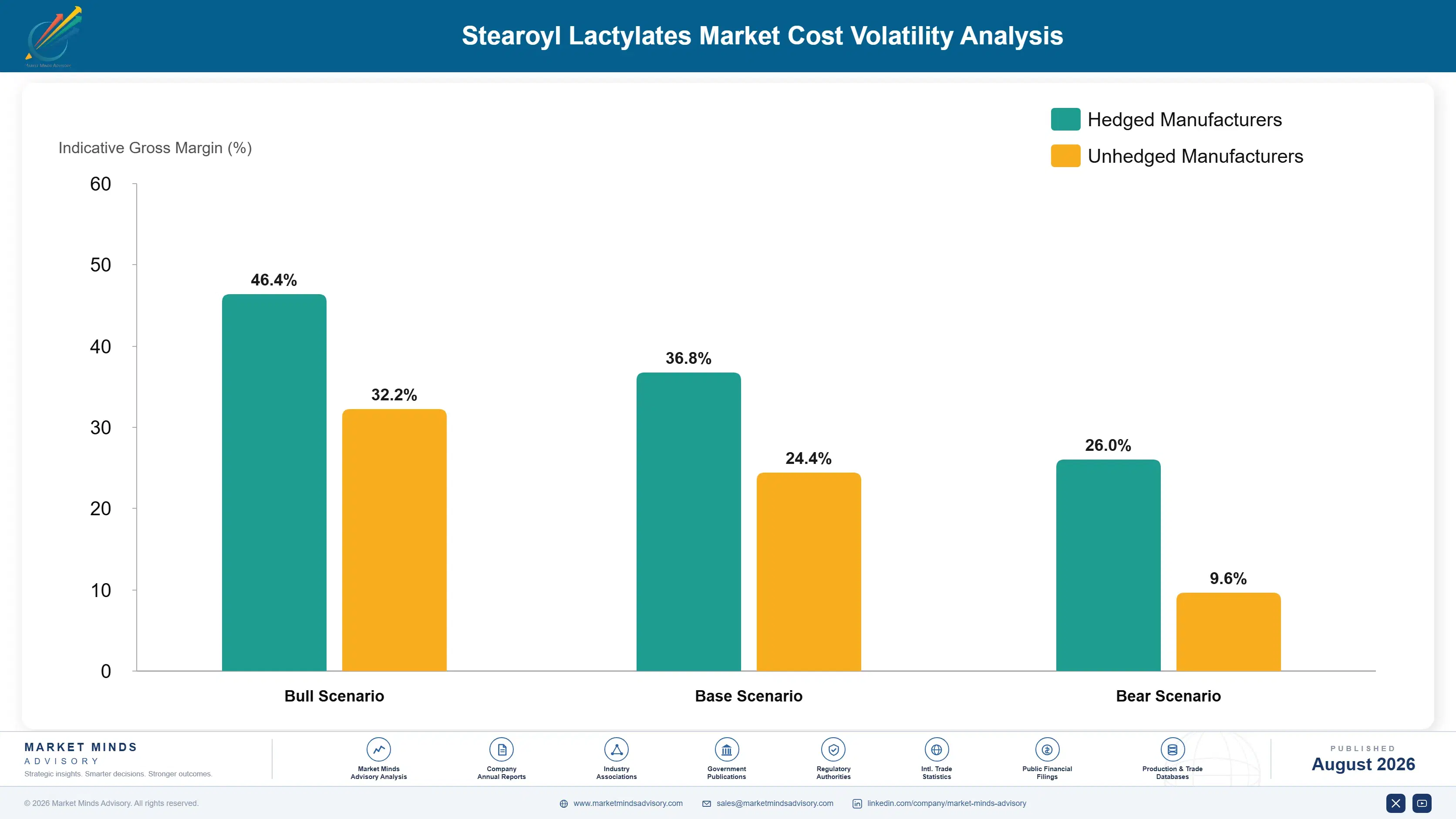Click the Government Publications icon
1456x819 pixels.
726,749
